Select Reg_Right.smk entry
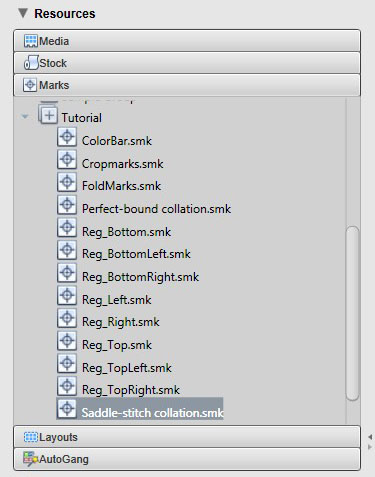Screen dimensions: 375x477 [x=121, y=322]
